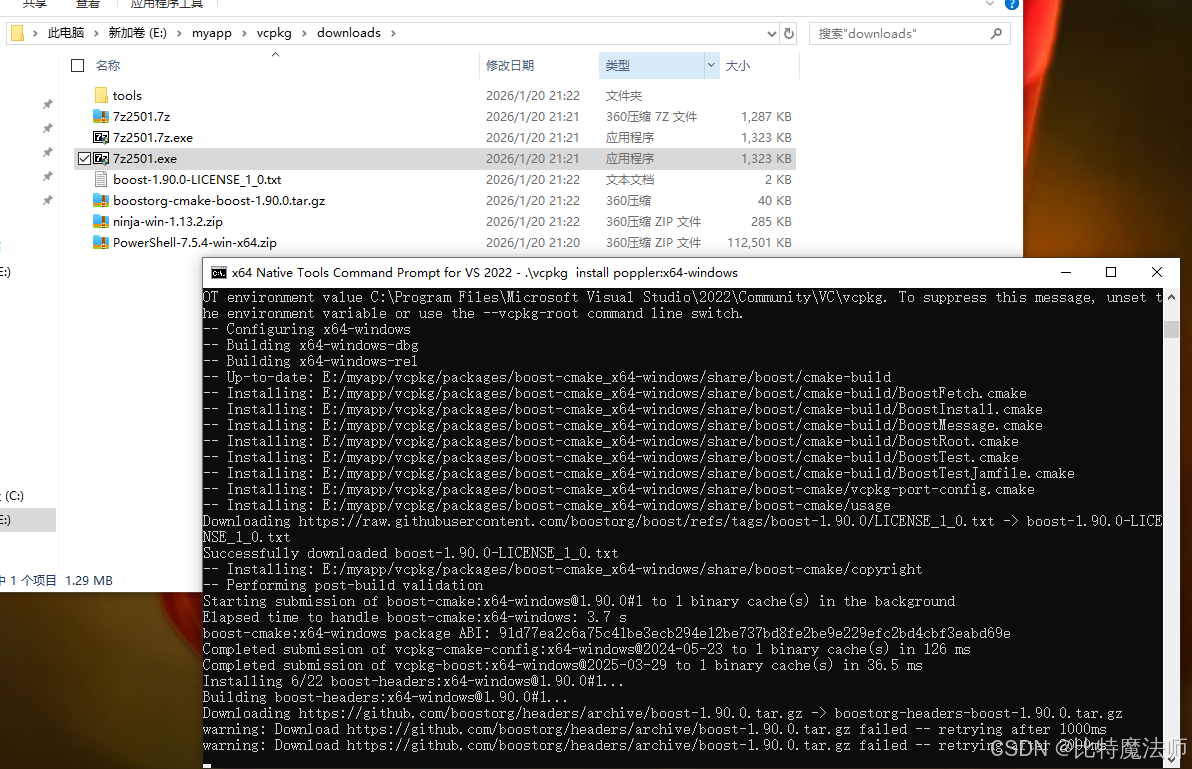Select file PowerShell-7.5.4-win-x64.zip
This screenshot has height=769, width=1192.
click(195, 242)
